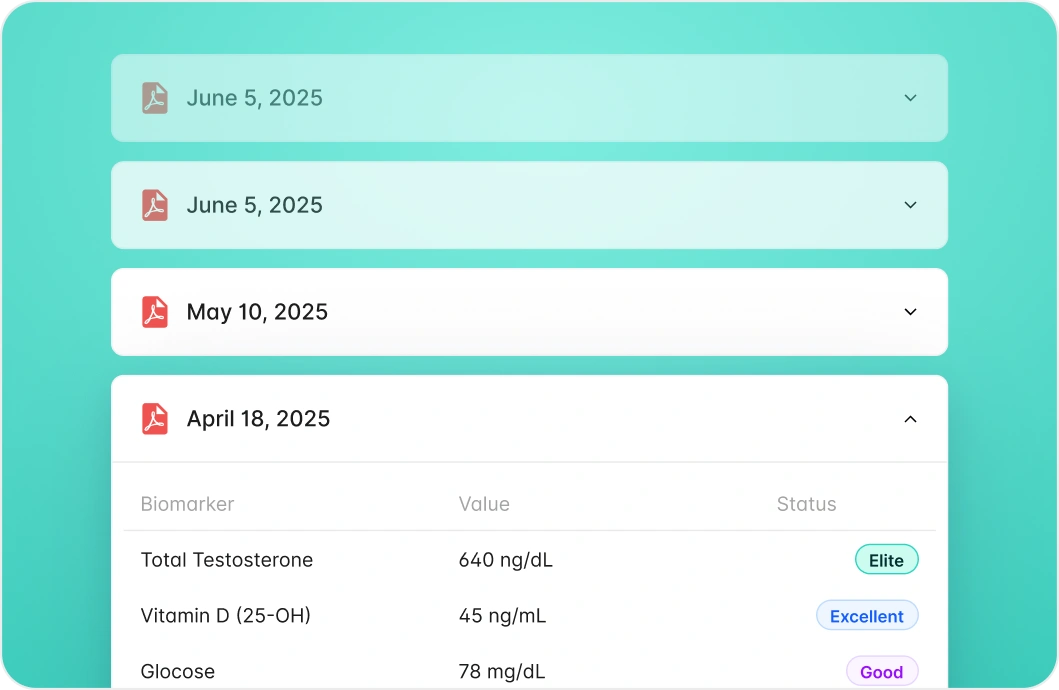Select the Total Testosterone biomarker row
1059x690 pixels.
coord(227,560)
